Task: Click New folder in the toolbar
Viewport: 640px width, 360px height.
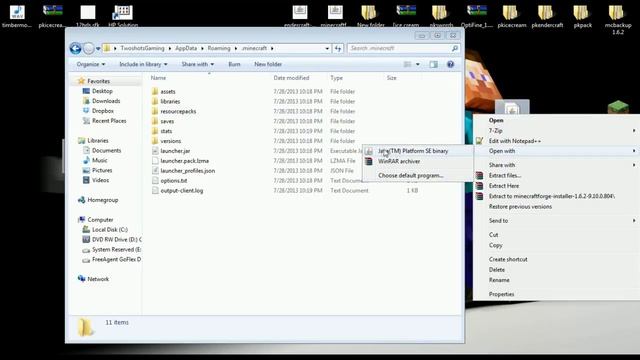Action: point(268,64)
